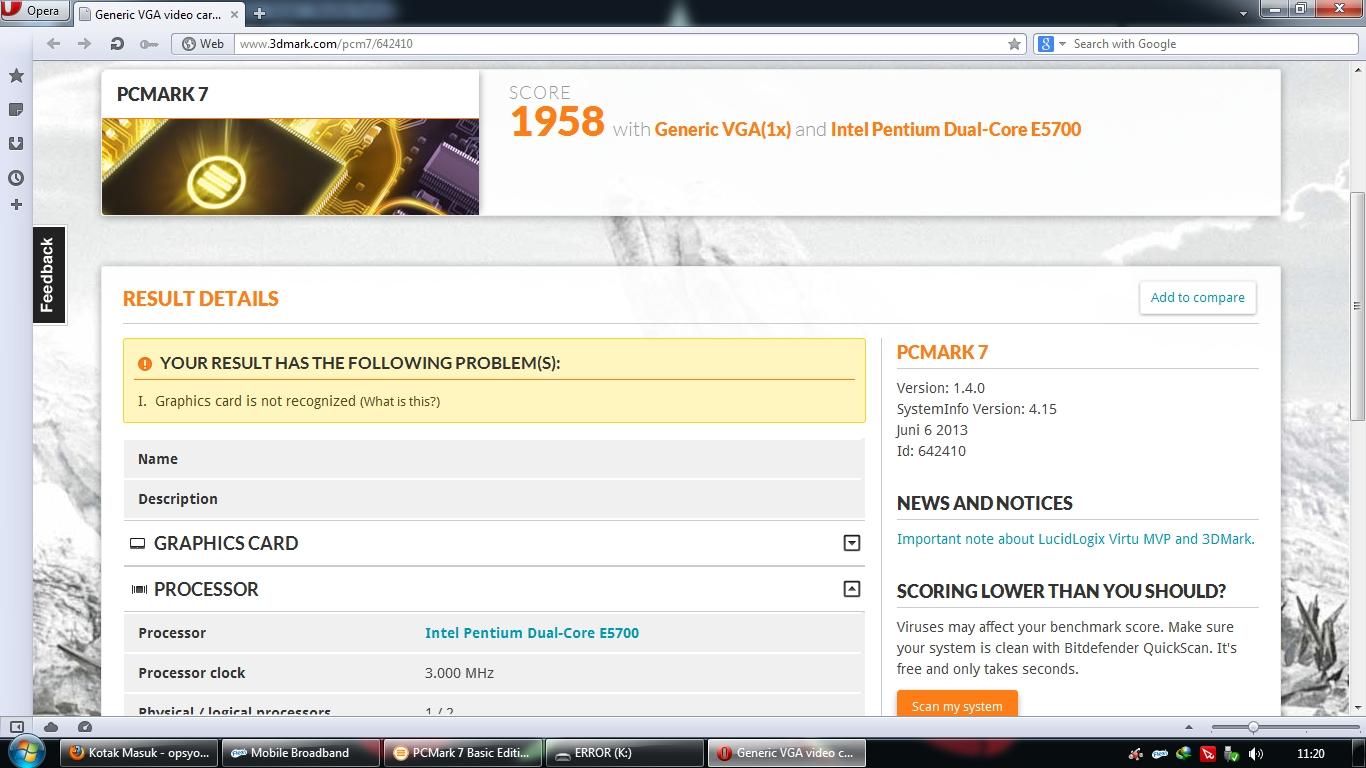
Task: Click the PROCESSOR section chip icon
Action: [139, 590]
